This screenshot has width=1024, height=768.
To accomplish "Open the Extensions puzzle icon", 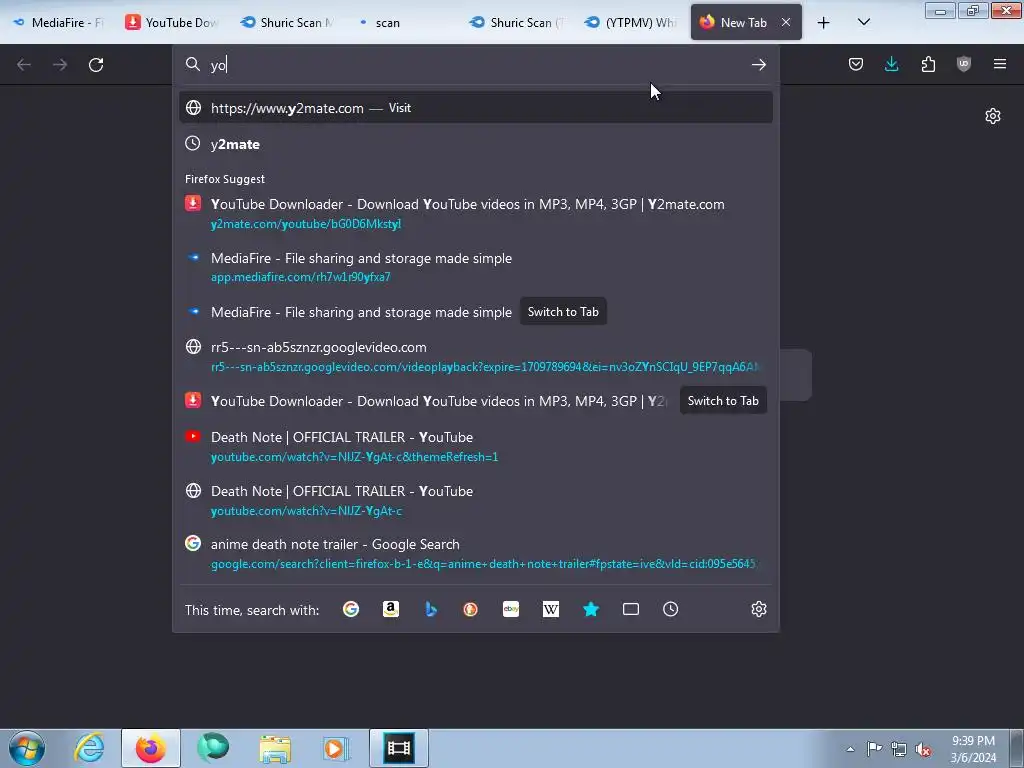I will 928,64.
